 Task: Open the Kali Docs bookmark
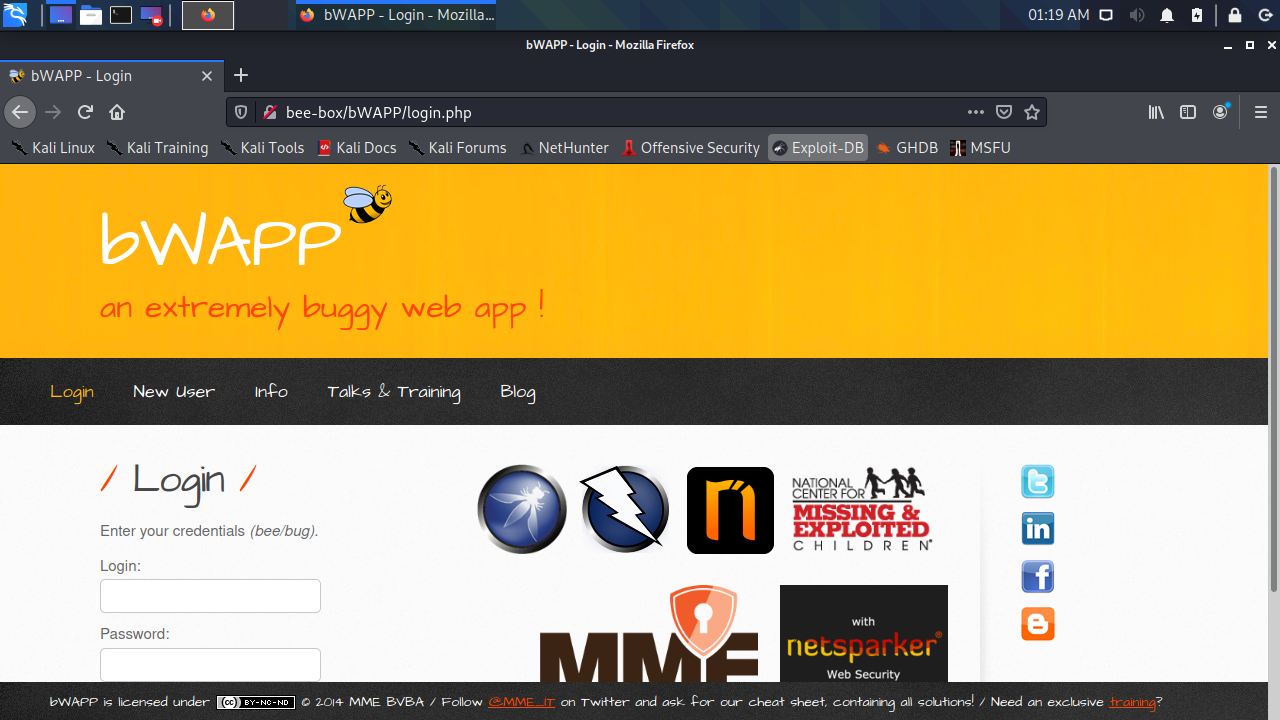[x=357, y=148]
